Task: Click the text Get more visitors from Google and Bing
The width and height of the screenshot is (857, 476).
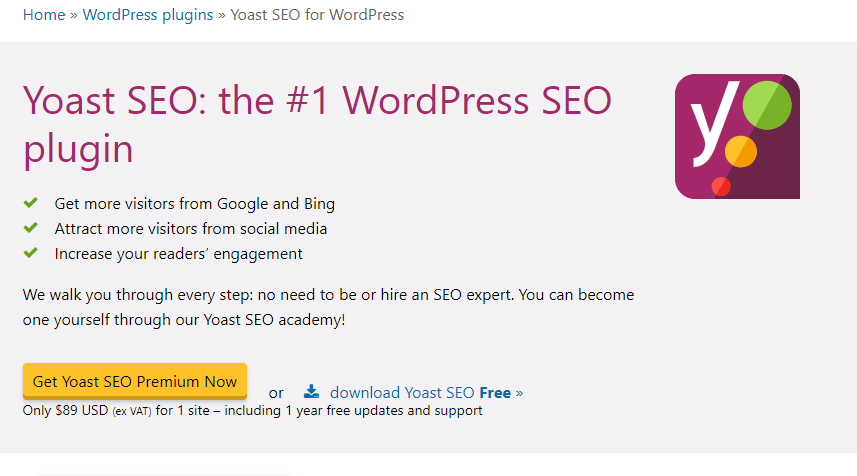Action: (195, 204)
